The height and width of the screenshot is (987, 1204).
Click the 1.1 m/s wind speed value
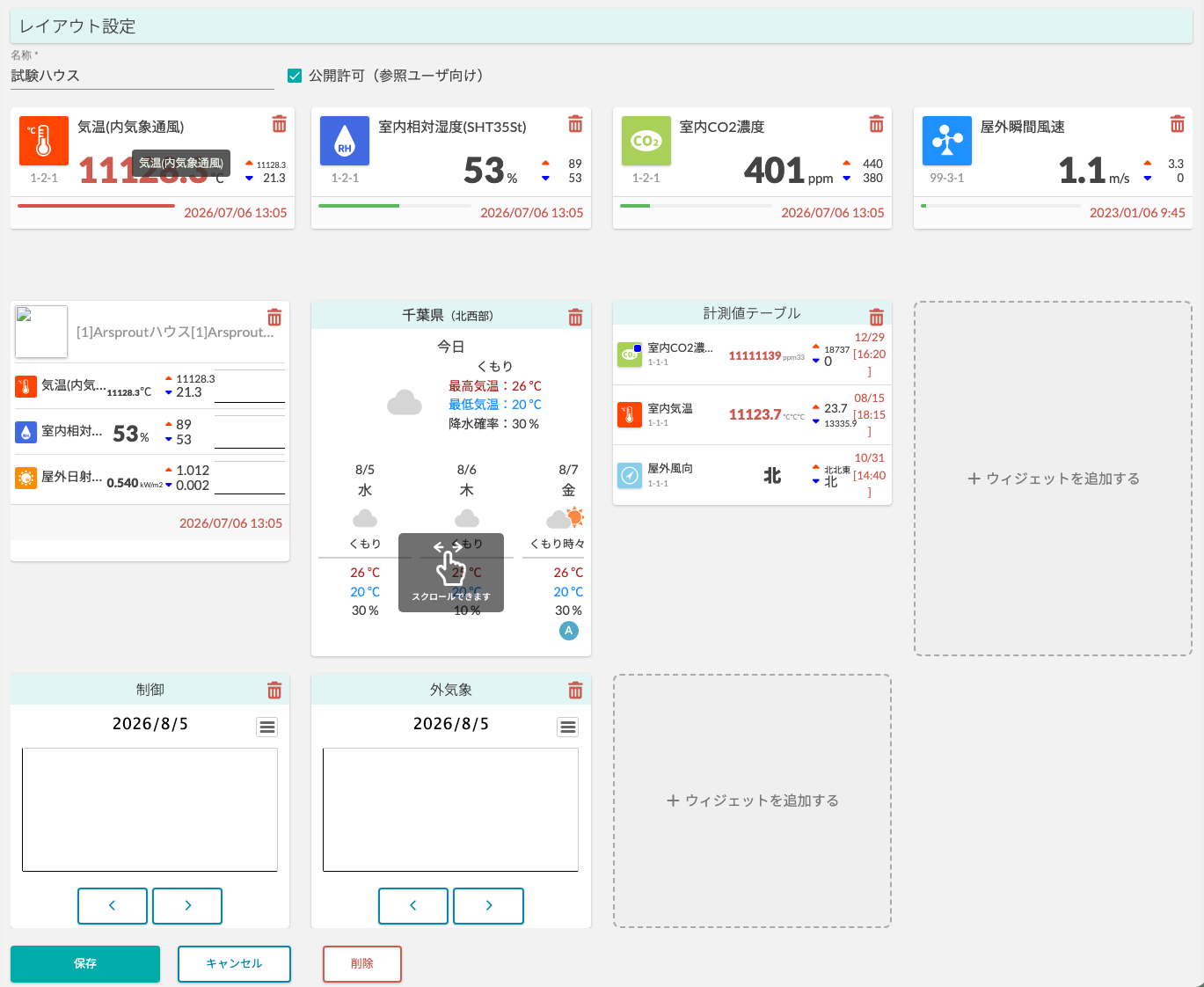point(1094,171)
